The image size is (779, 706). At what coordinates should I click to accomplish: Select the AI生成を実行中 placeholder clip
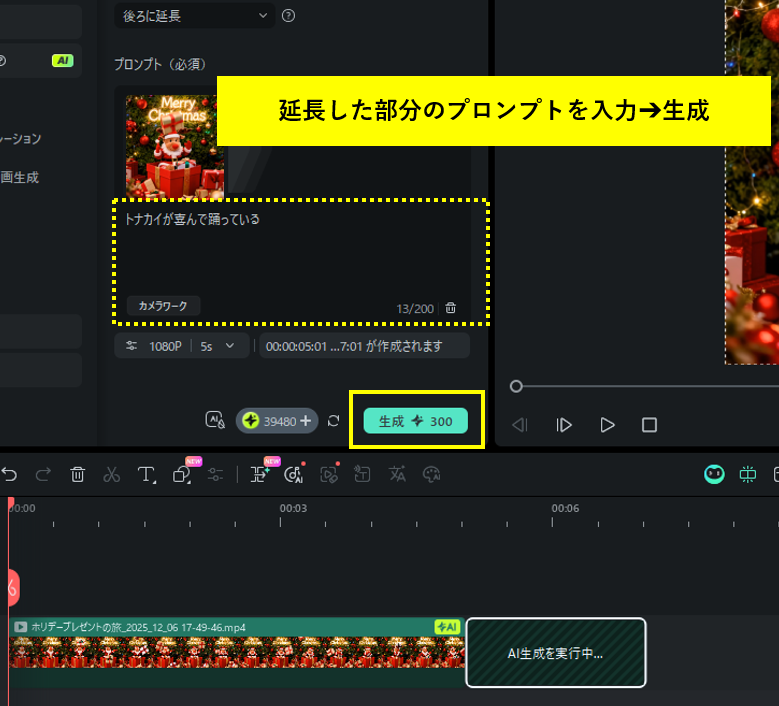[556, 653]
